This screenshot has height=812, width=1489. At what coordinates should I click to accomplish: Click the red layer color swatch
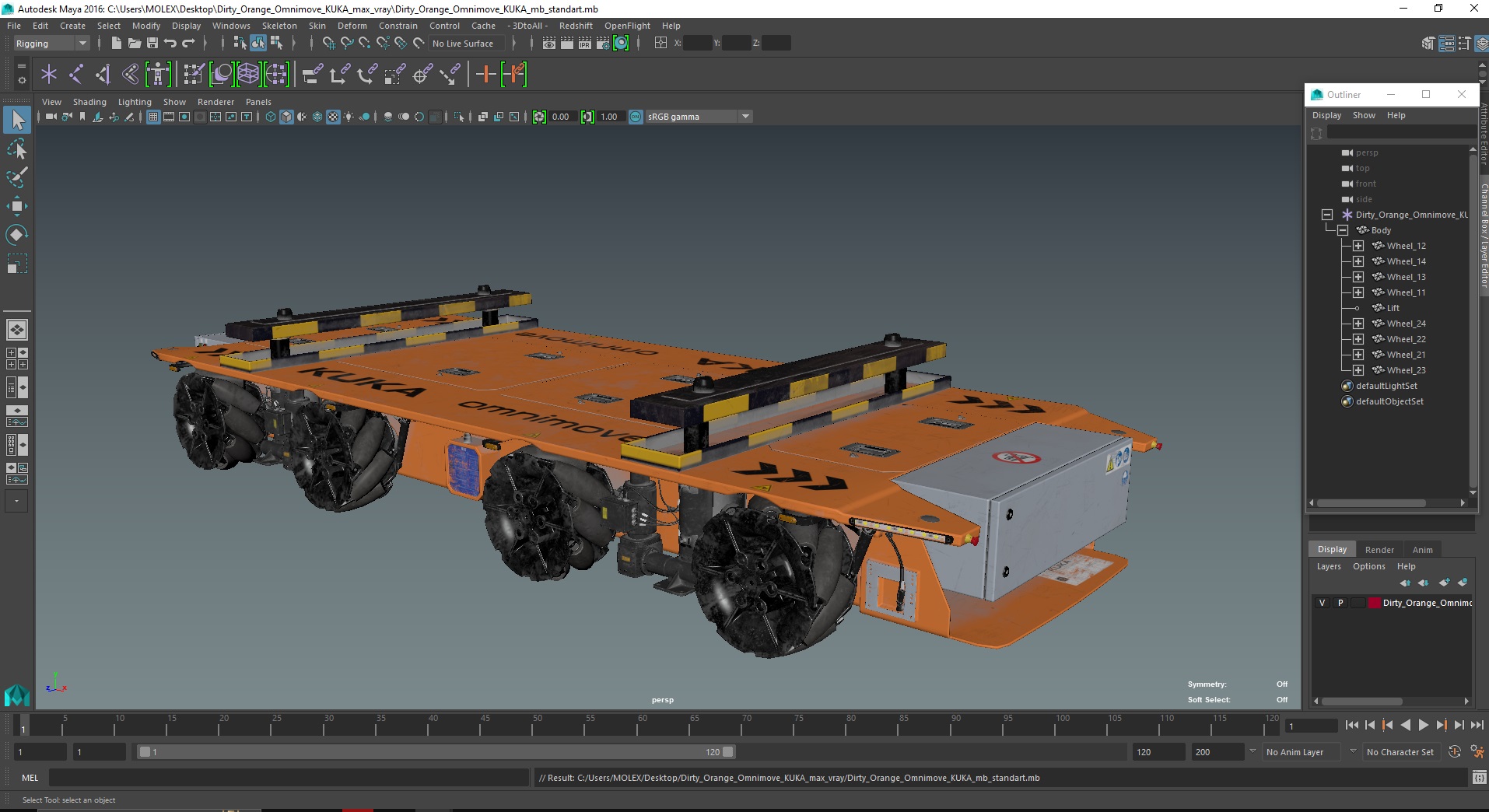(1375, 603)
